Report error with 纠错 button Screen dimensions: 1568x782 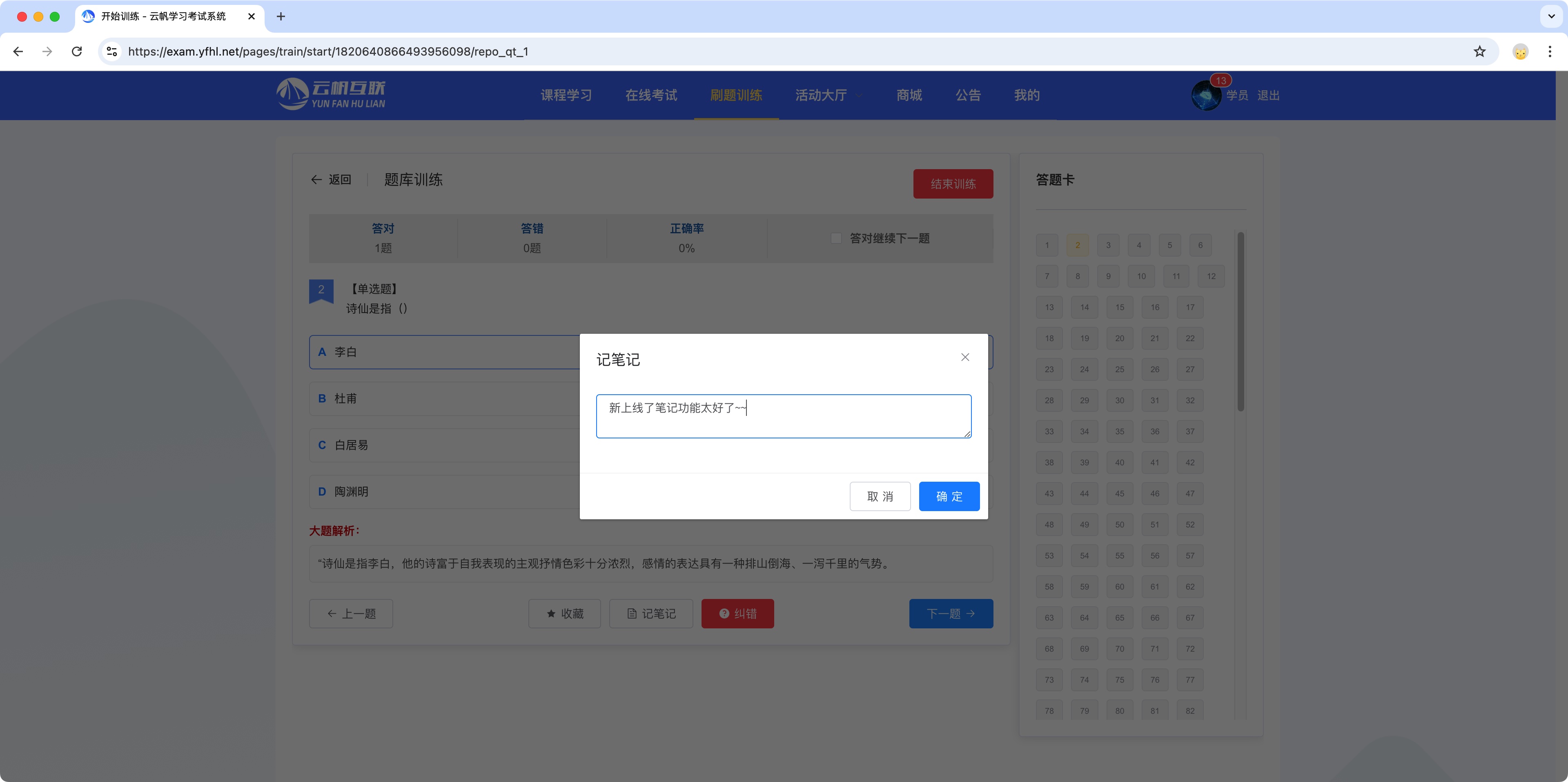(737, 613)
